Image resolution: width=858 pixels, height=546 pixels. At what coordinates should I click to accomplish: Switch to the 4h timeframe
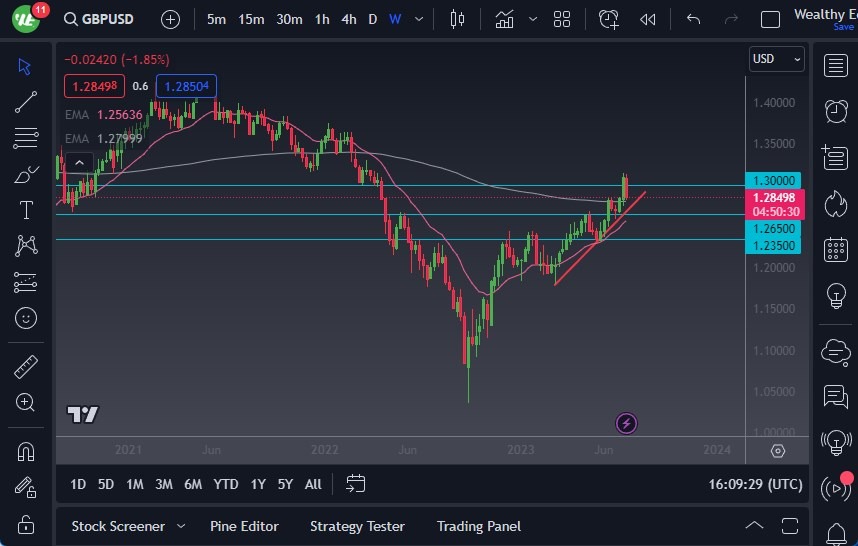click(x=348, y=19)
